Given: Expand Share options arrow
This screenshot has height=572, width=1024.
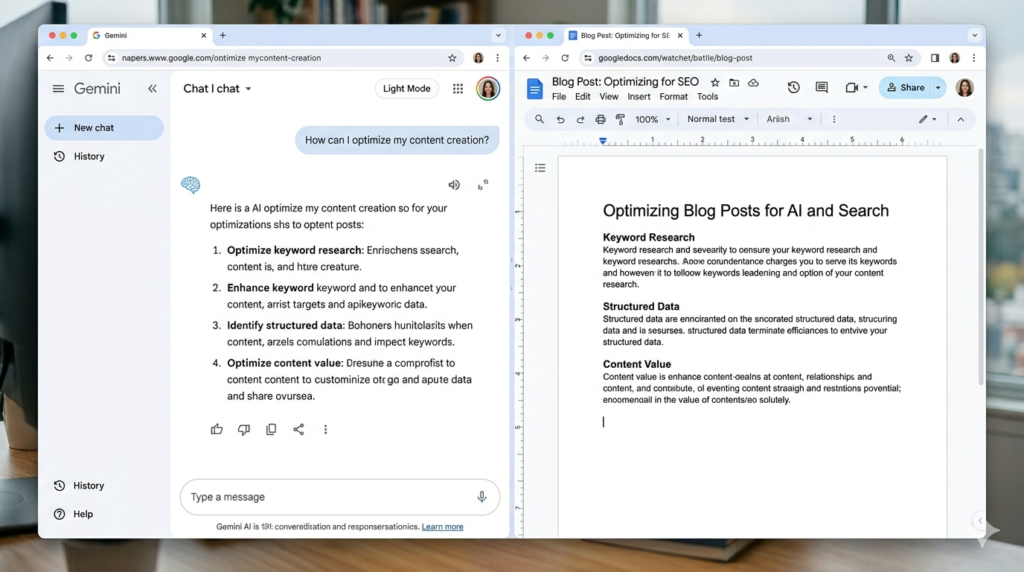Looking at the screenshot, I should pyautogui.click(x=938, y=87).
